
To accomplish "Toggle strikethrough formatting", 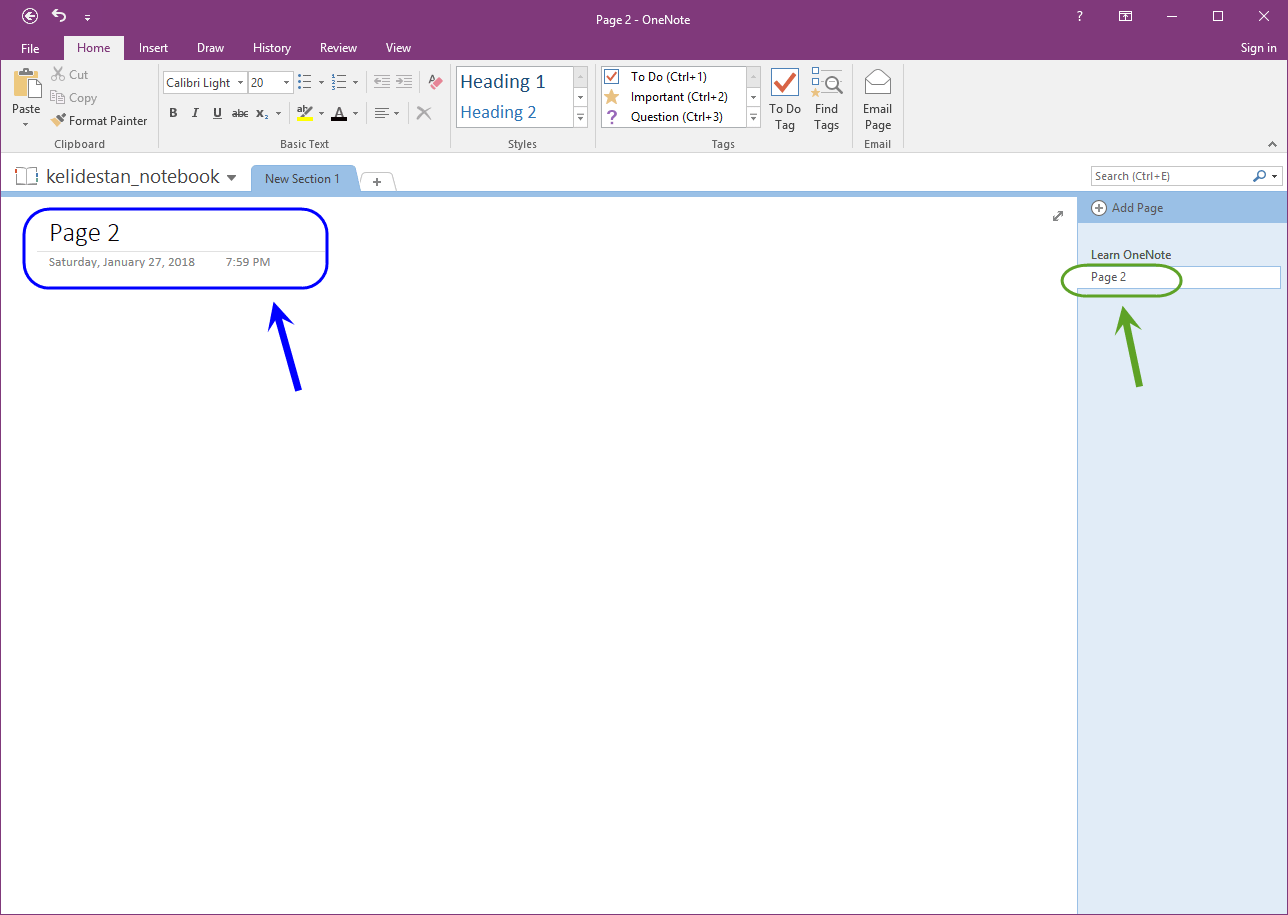I will (240, 113).
